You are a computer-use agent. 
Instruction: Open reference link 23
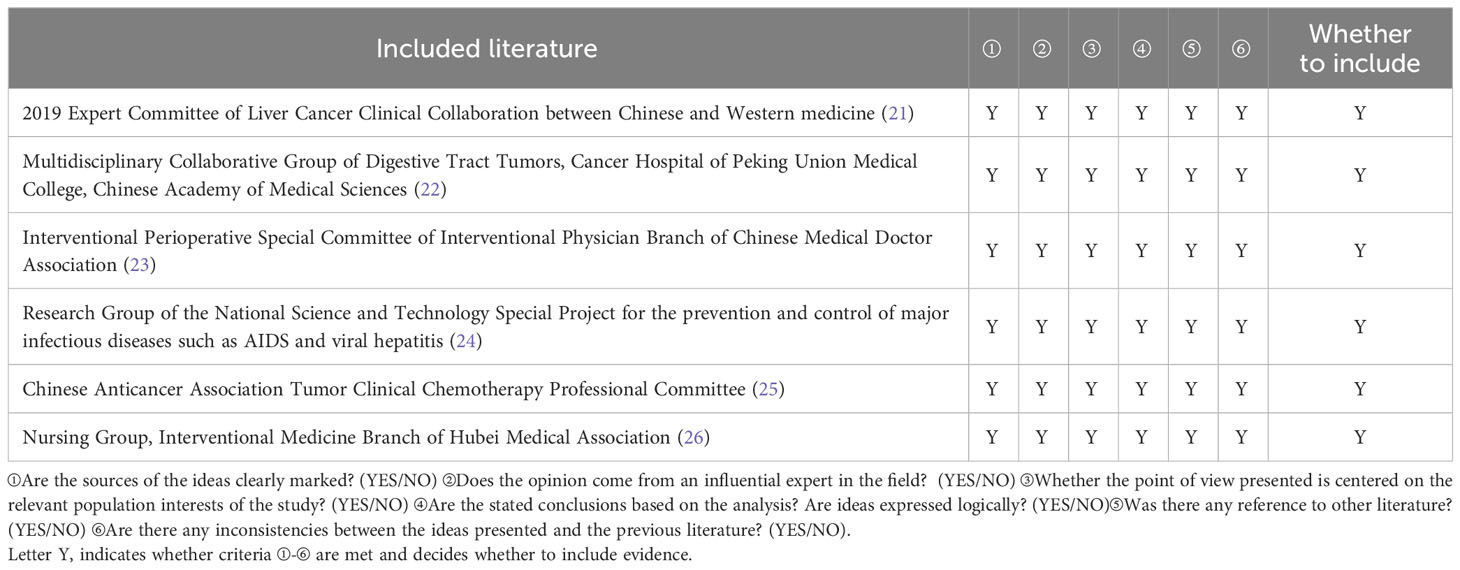[x=140, y=265]
